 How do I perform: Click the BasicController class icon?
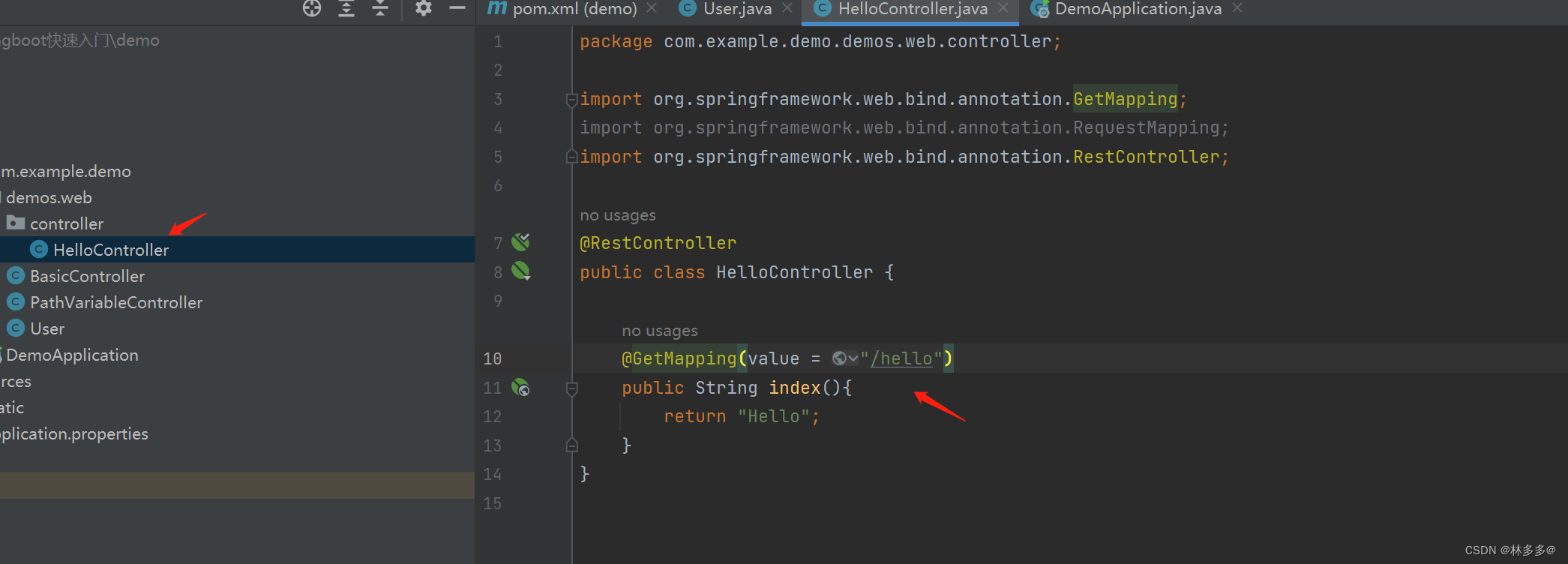click(16, 275)
